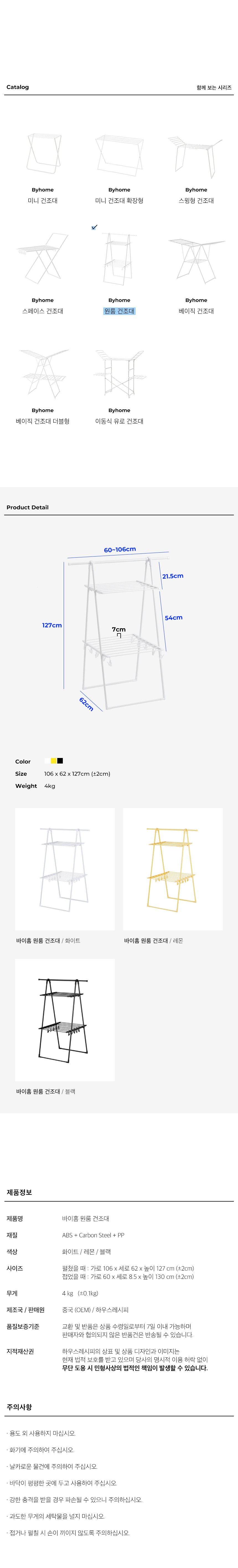Pick the black color swatch
This screenshot has height=1568, width=238.
(60, 760)
